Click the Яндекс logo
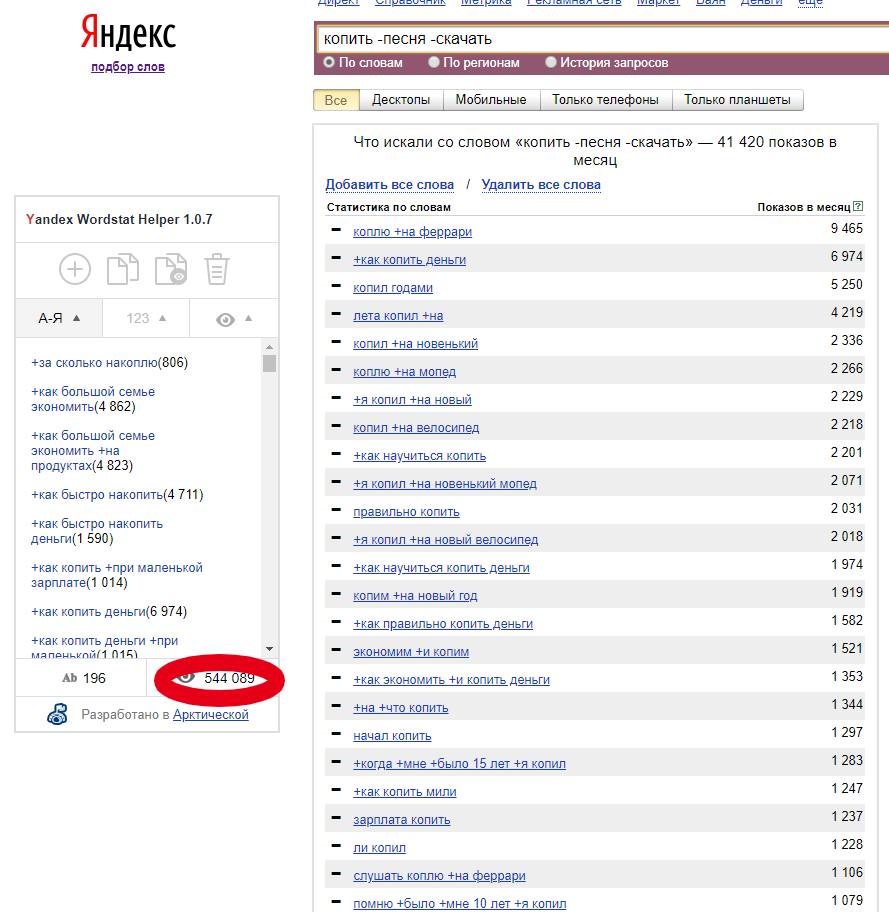This screenshot has height=912, width=889. tap(128, 33)
